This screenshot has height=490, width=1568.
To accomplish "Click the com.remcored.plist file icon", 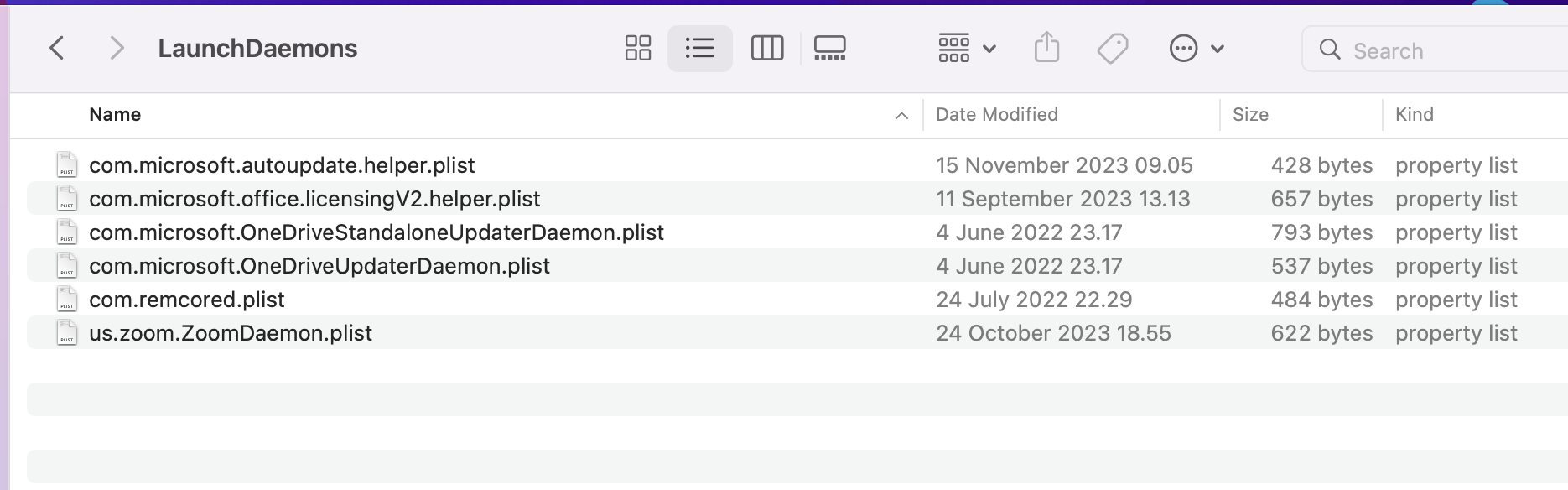I will tap(67, 300).
